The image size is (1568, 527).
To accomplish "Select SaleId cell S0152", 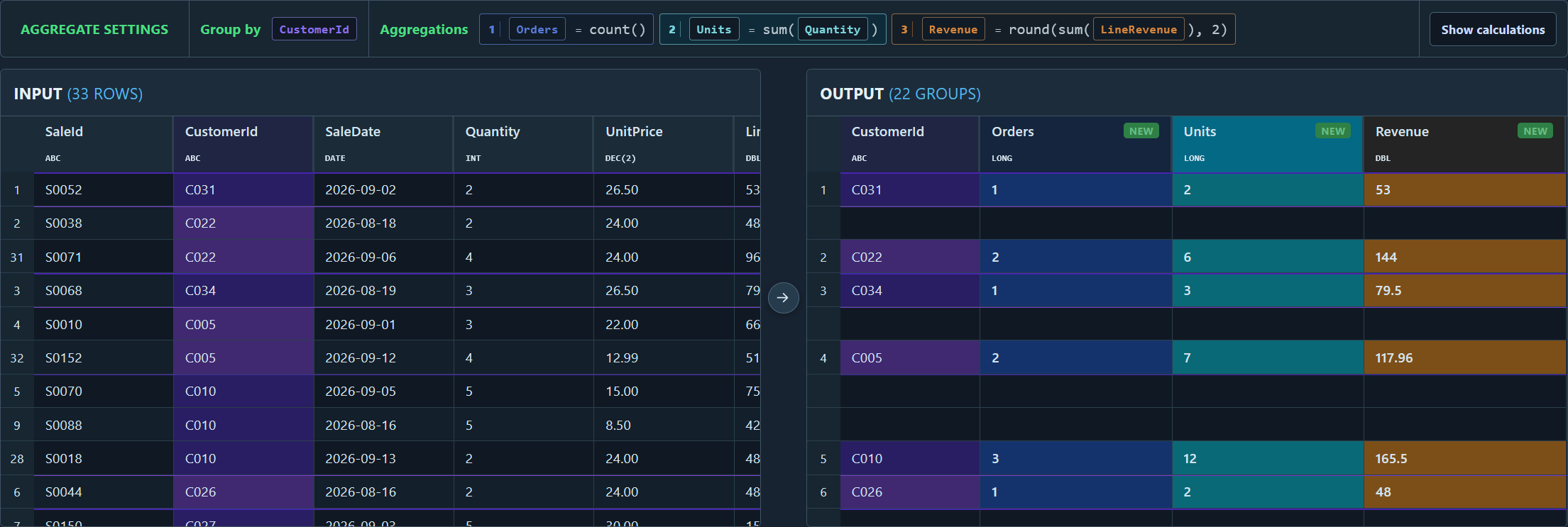I will coord(104,358).
